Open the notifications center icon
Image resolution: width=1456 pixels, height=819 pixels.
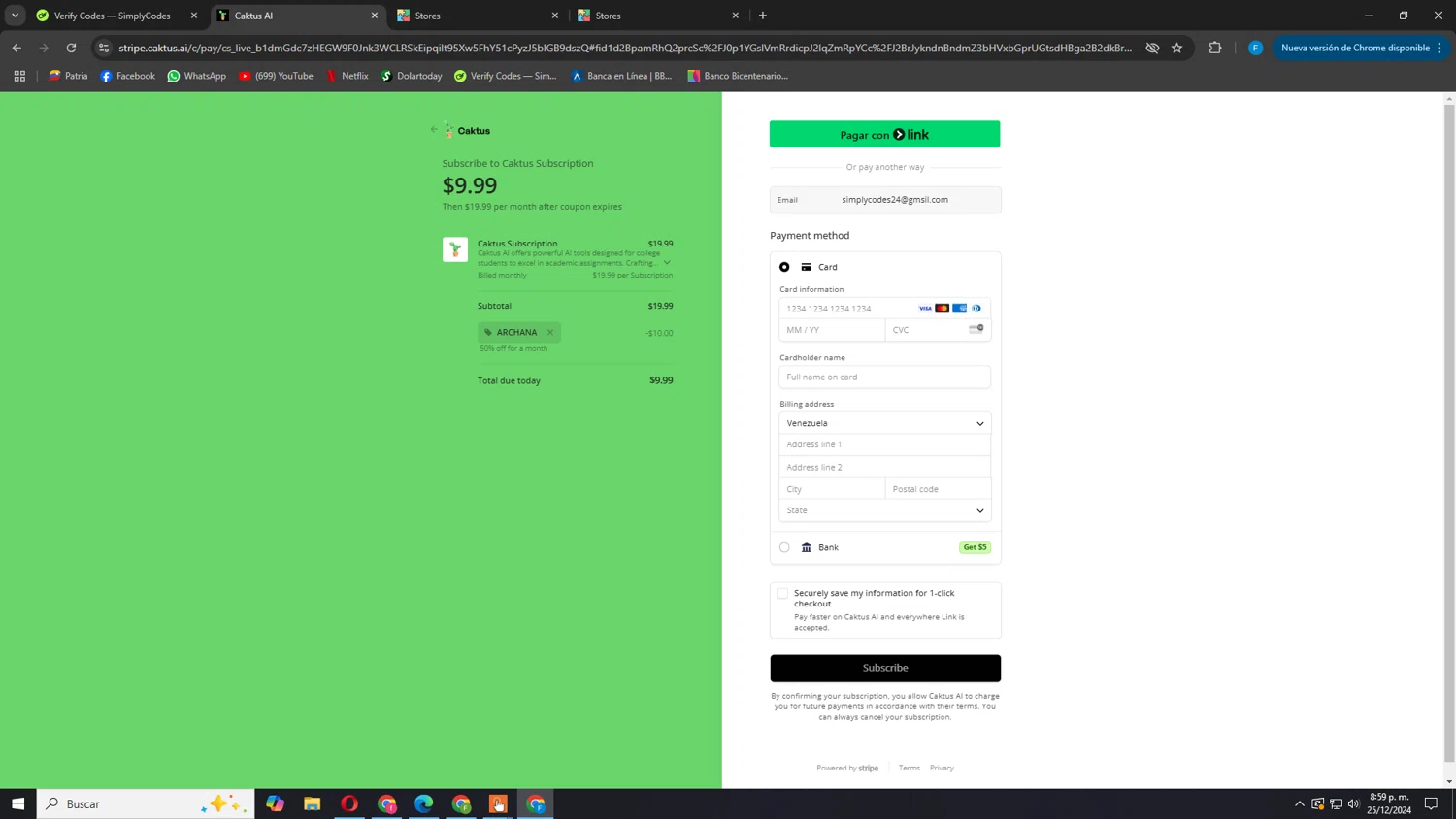tap(1431, 803)
